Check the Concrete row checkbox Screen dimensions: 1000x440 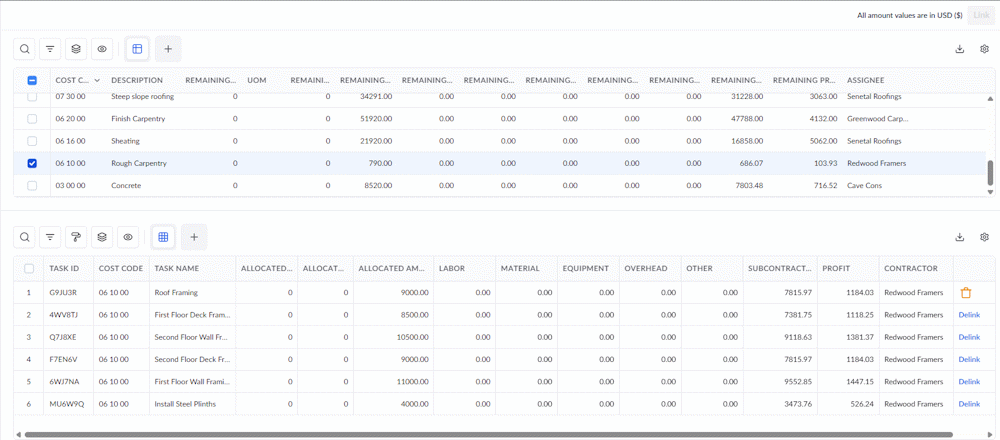point(32,186)
